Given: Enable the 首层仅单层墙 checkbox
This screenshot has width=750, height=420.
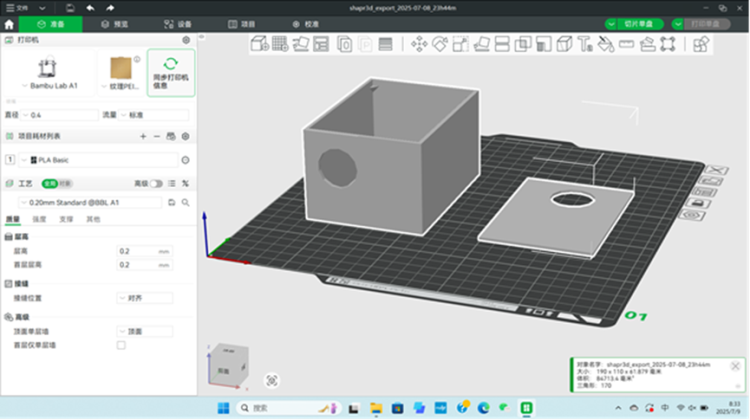Looking at the screenshot, I should pyautogui.click(x=121, y=345).
